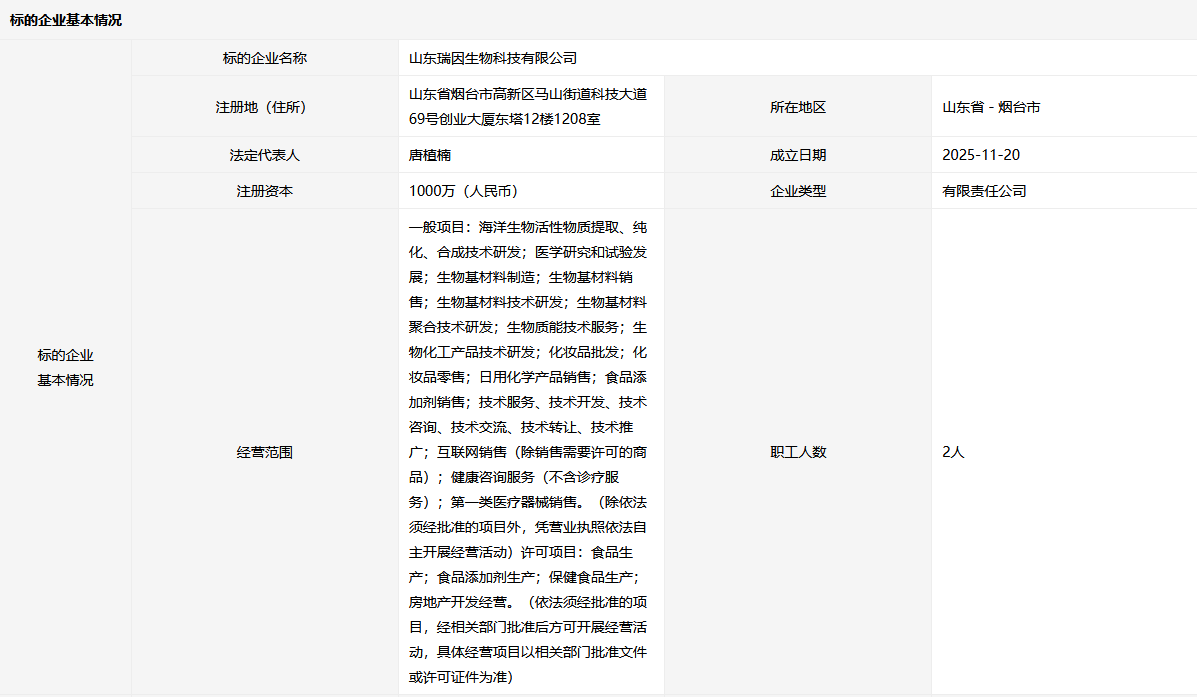This screenshot has height=697, width=1197.
Task: Click the side header 标的企业 基本情况
Action: [66, 367]
